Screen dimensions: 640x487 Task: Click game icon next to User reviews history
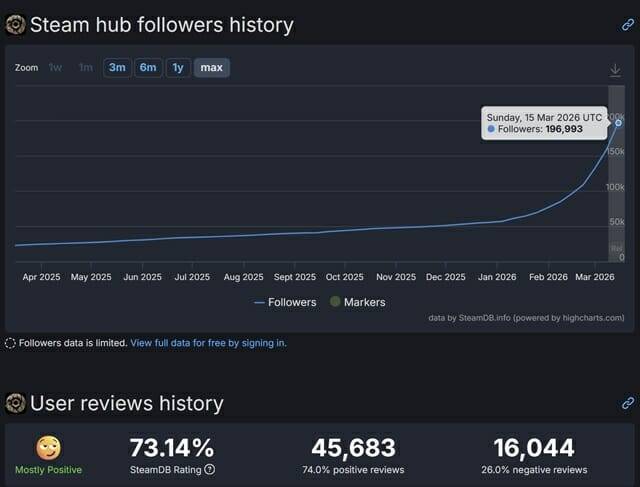16,403
